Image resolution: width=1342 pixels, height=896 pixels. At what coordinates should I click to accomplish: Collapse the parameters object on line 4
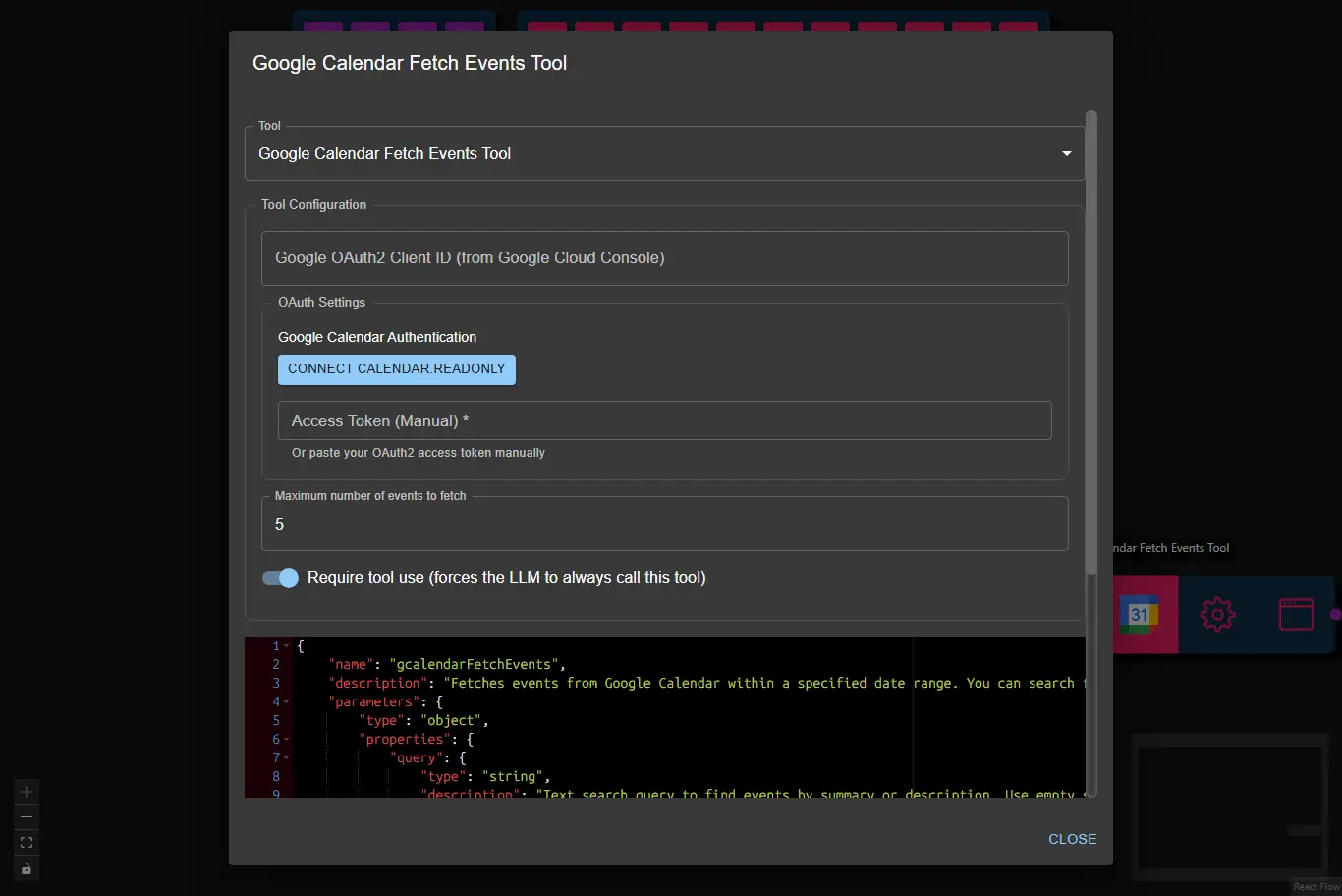coord(285,701)
